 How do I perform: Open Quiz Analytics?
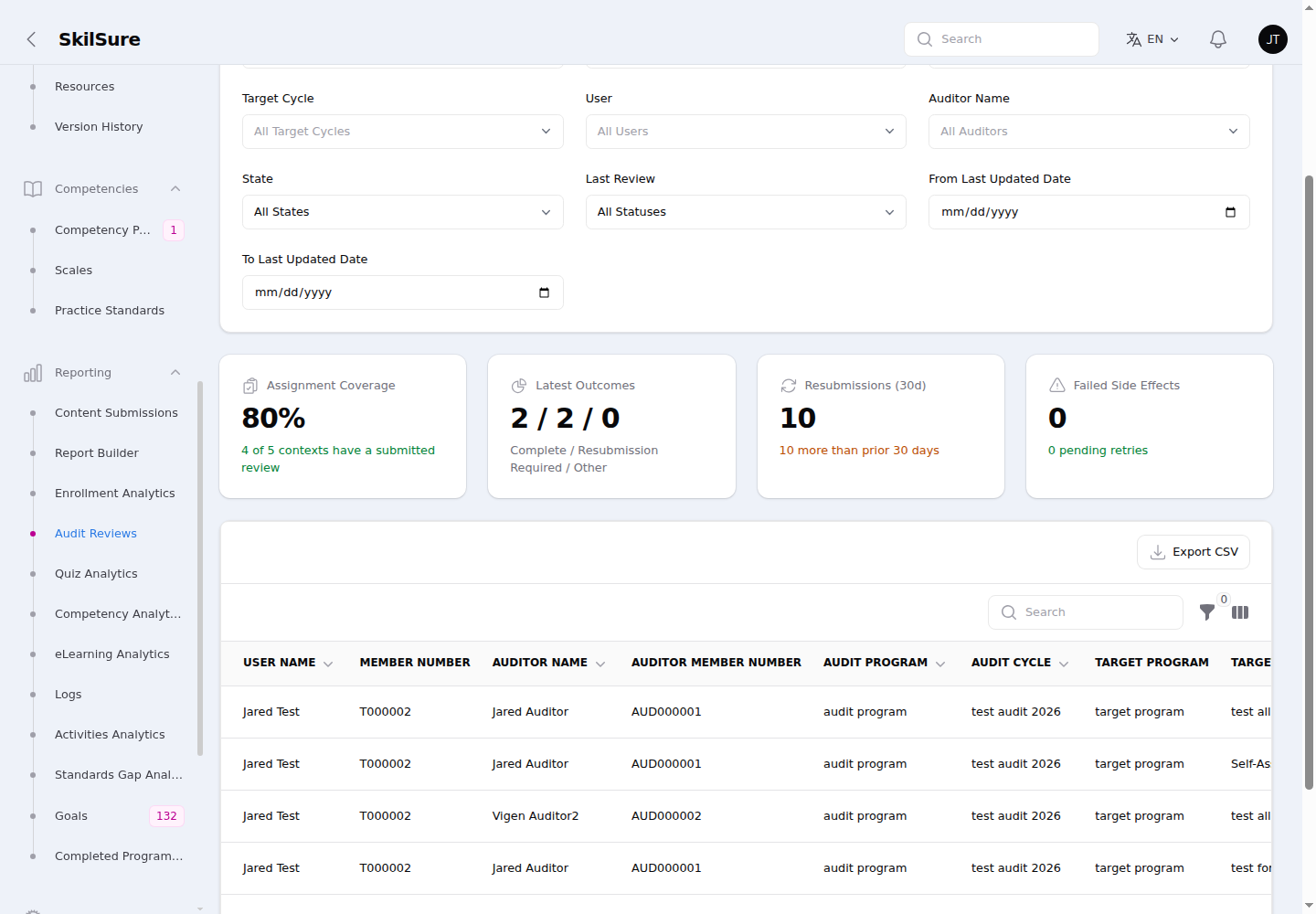pos(96,574)
